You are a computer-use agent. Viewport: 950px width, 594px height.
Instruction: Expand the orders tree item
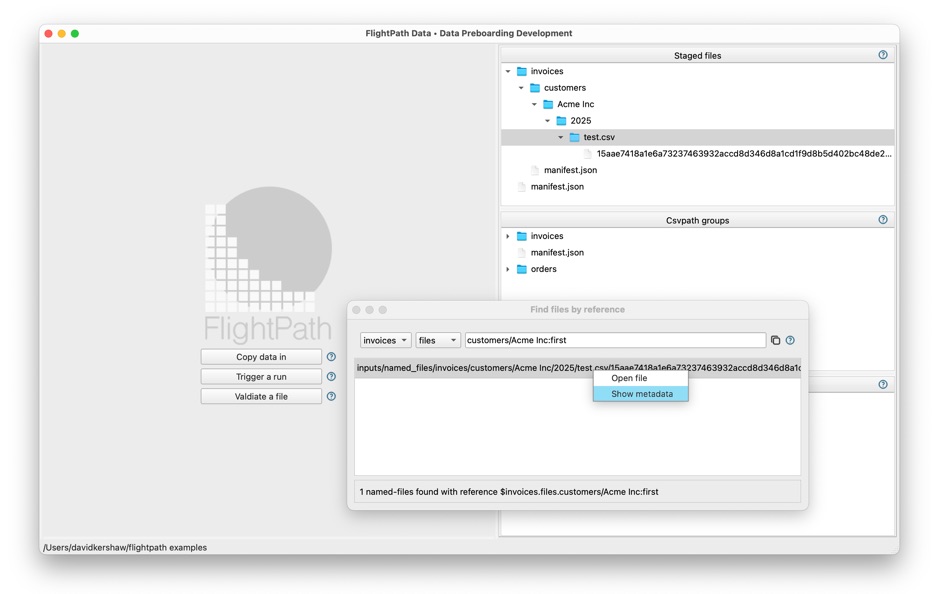point(510,268)
